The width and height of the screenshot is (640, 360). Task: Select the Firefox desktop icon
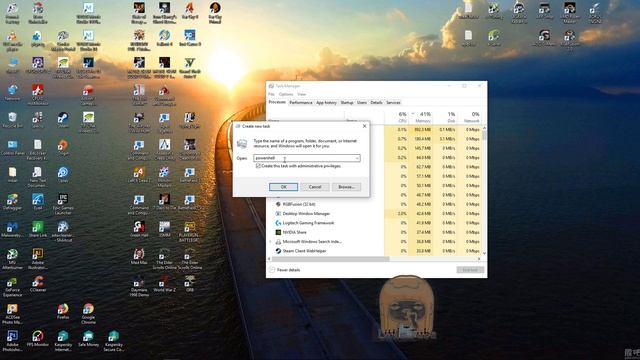(63, 311)
